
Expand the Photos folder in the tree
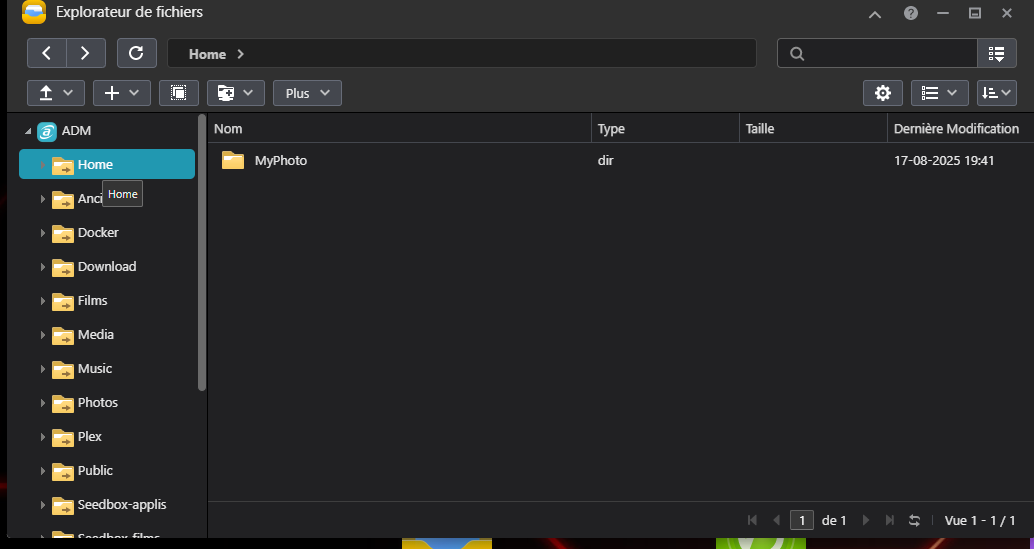coord(42,403)
